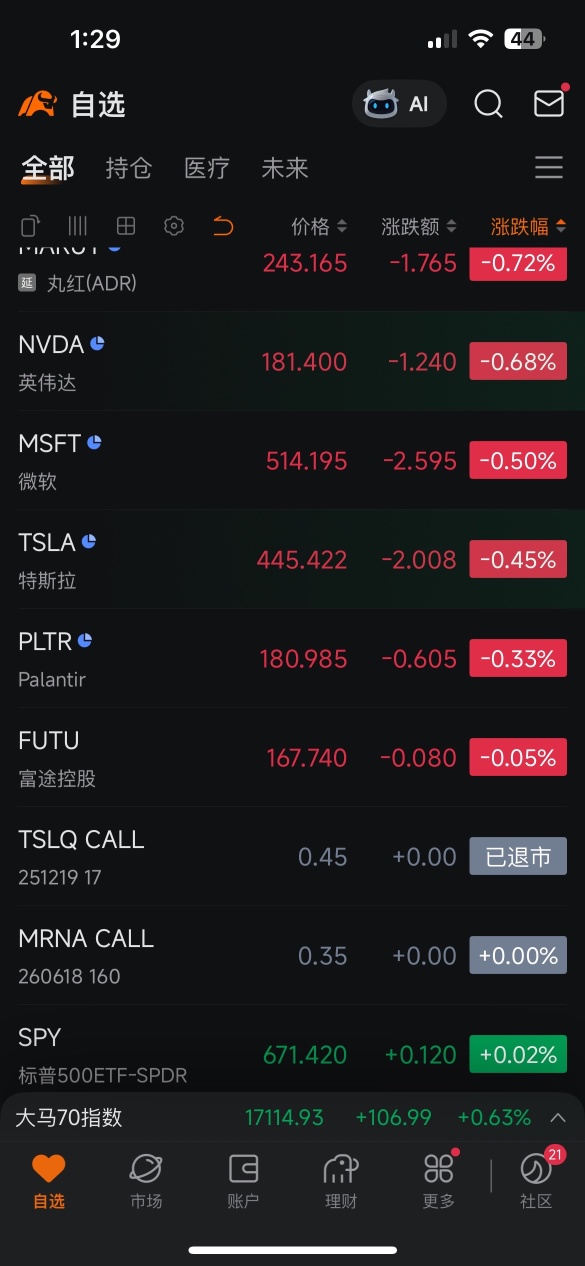Open the 市场 bottom navigation tab
The height and width of the screenshot is (1266, 585).
tap(146, 1181)
